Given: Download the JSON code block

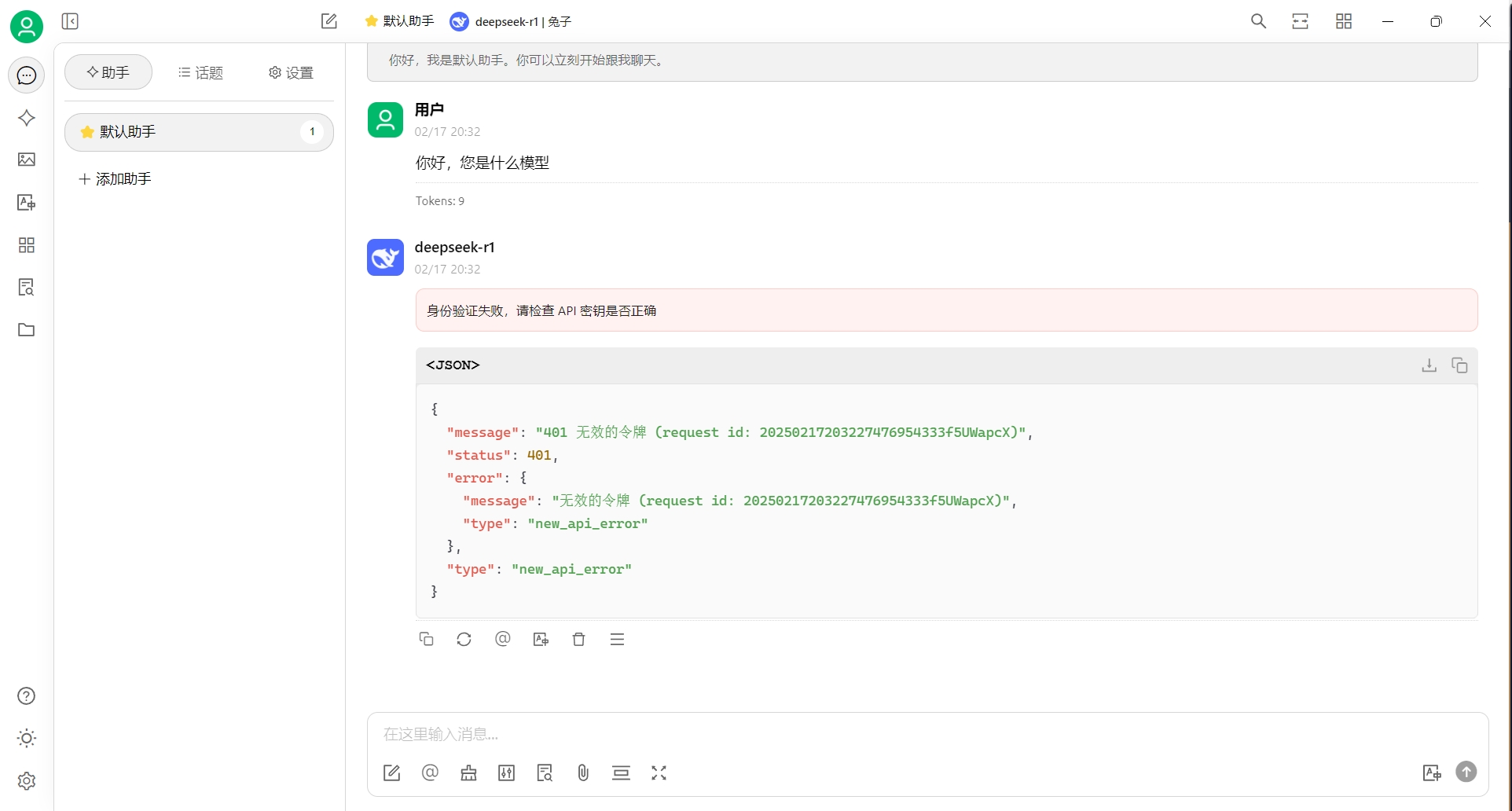Looking at the screenshot, I should [1429, 365].
